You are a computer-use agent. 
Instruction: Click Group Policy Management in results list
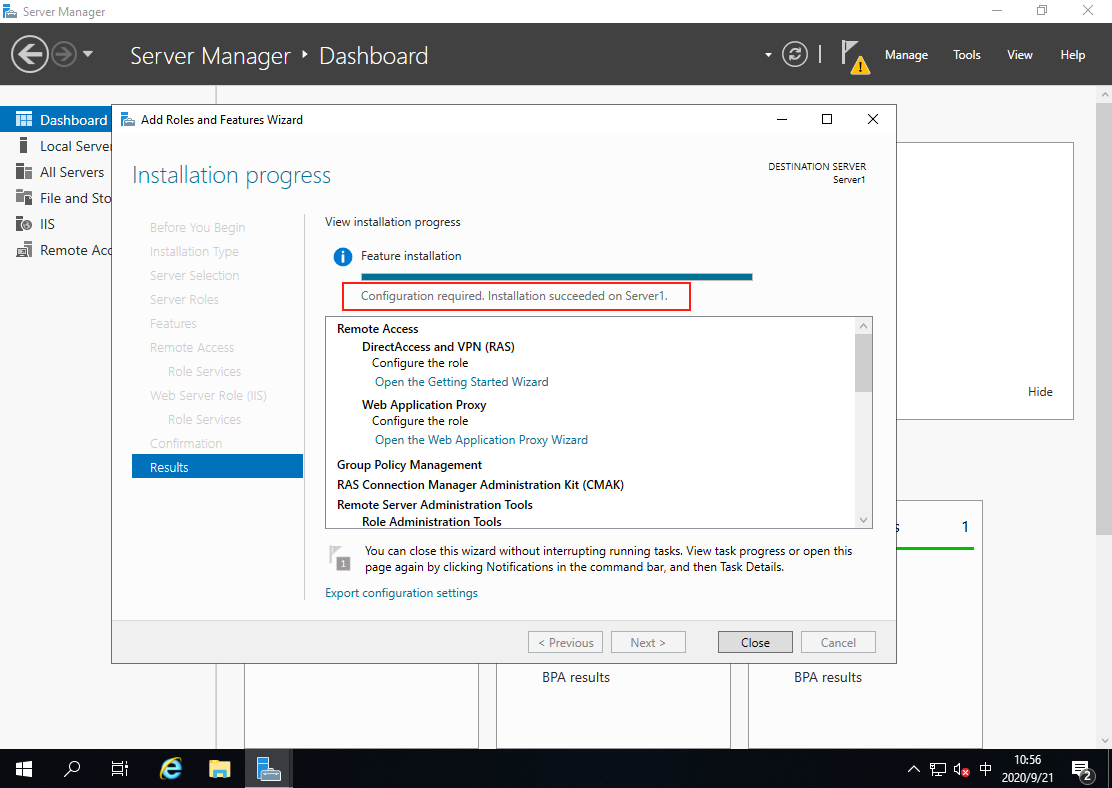click(x=409, y=465)
